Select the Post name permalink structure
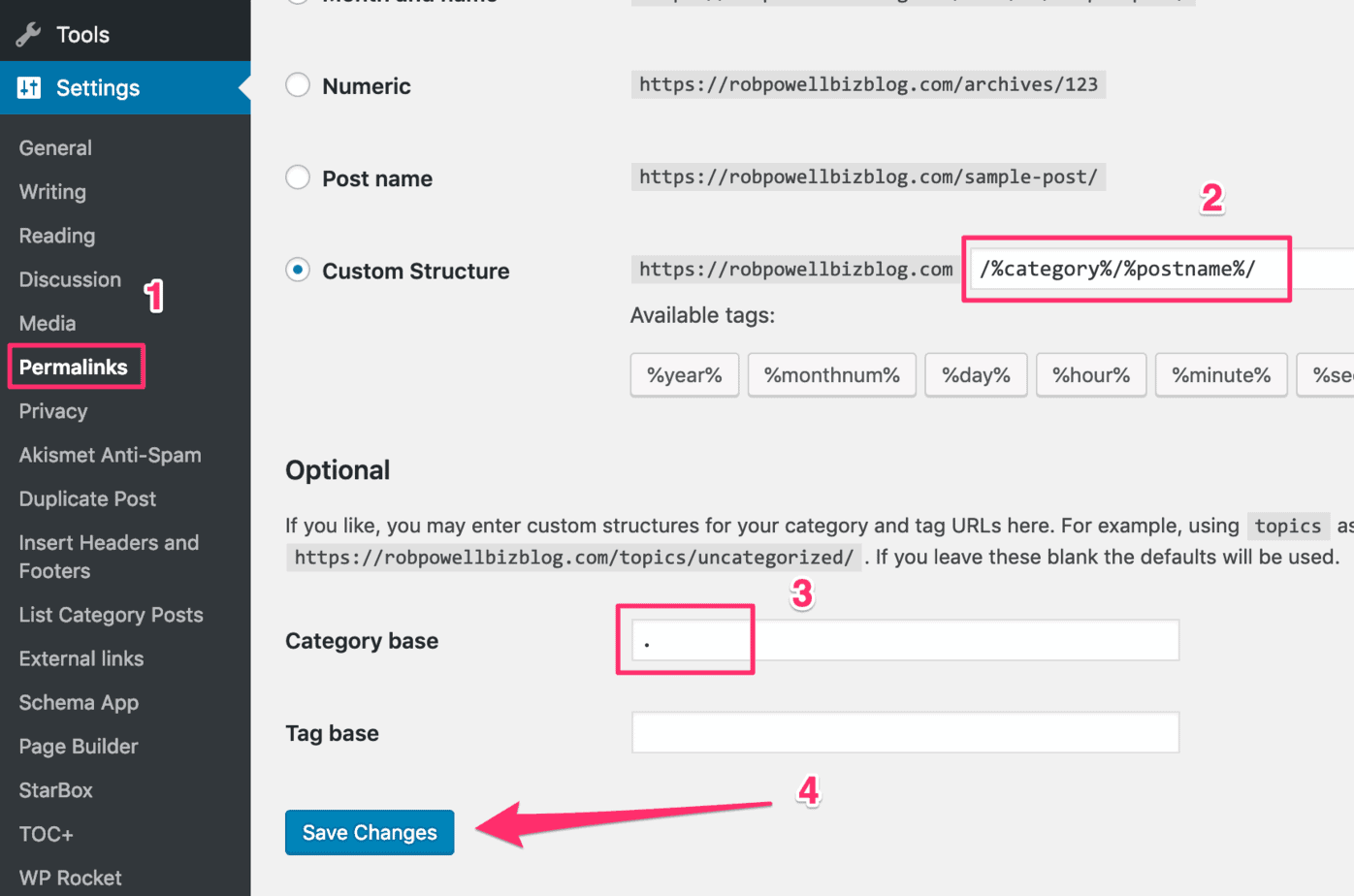 coord(298,177)
